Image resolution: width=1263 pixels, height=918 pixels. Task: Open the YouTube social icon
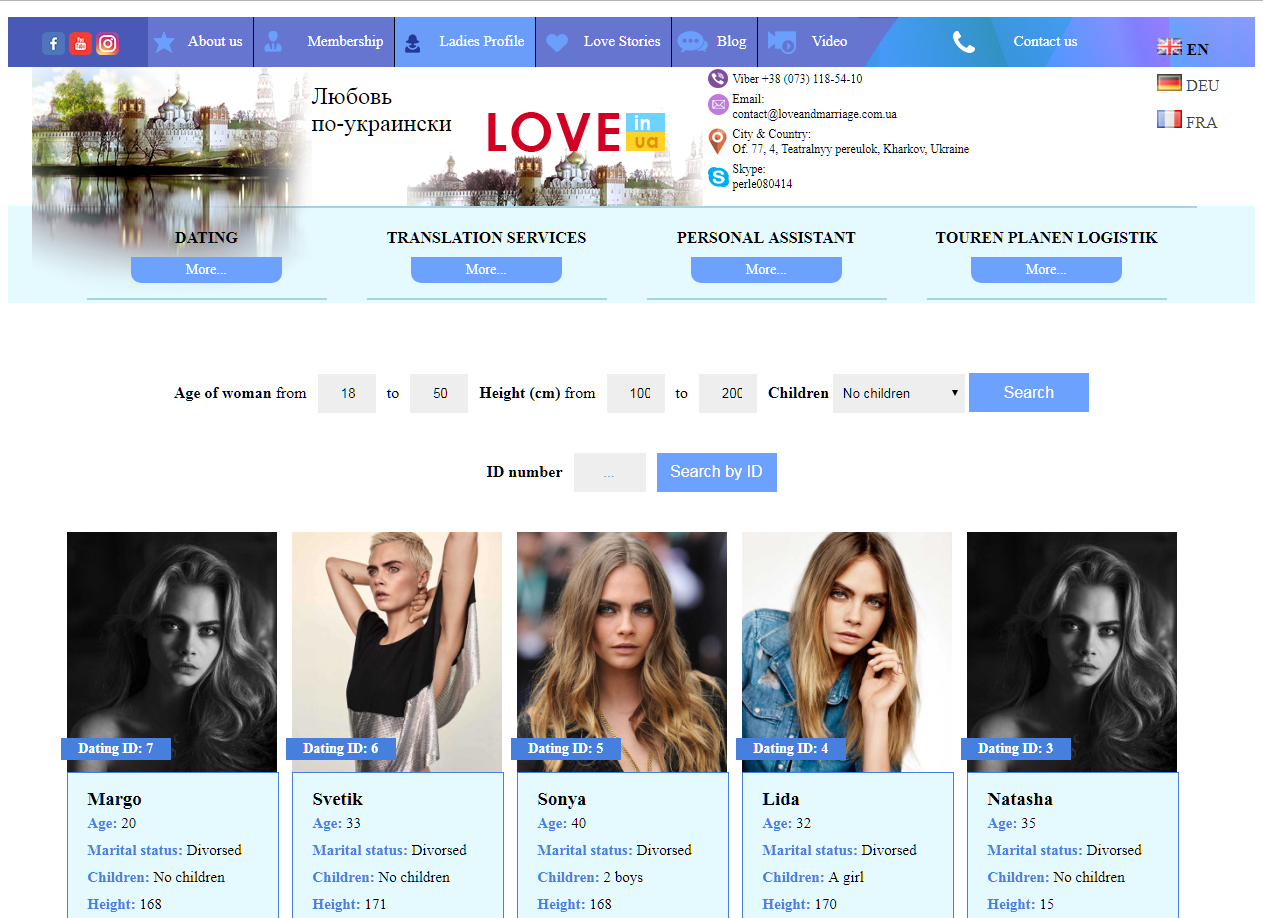tap(80, 43)
